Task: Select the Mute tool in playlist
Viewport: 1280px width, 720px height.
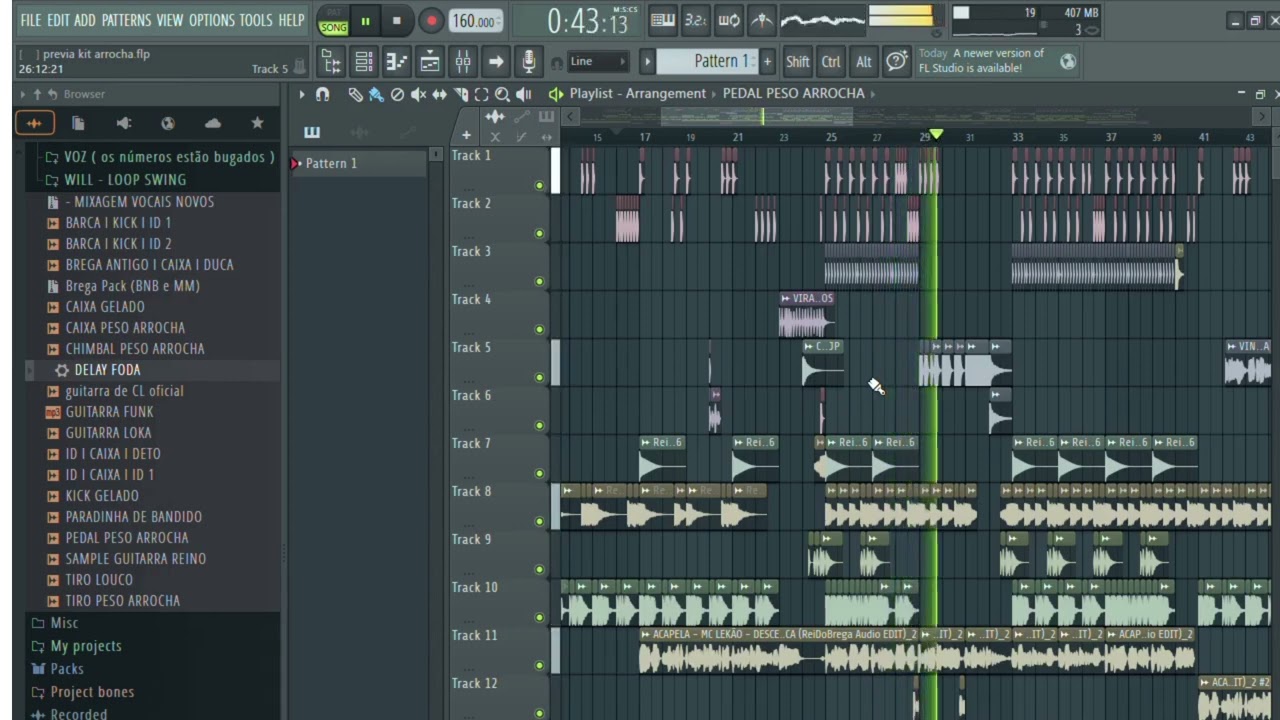Action: pyautogui.click(x=418, y=94)
